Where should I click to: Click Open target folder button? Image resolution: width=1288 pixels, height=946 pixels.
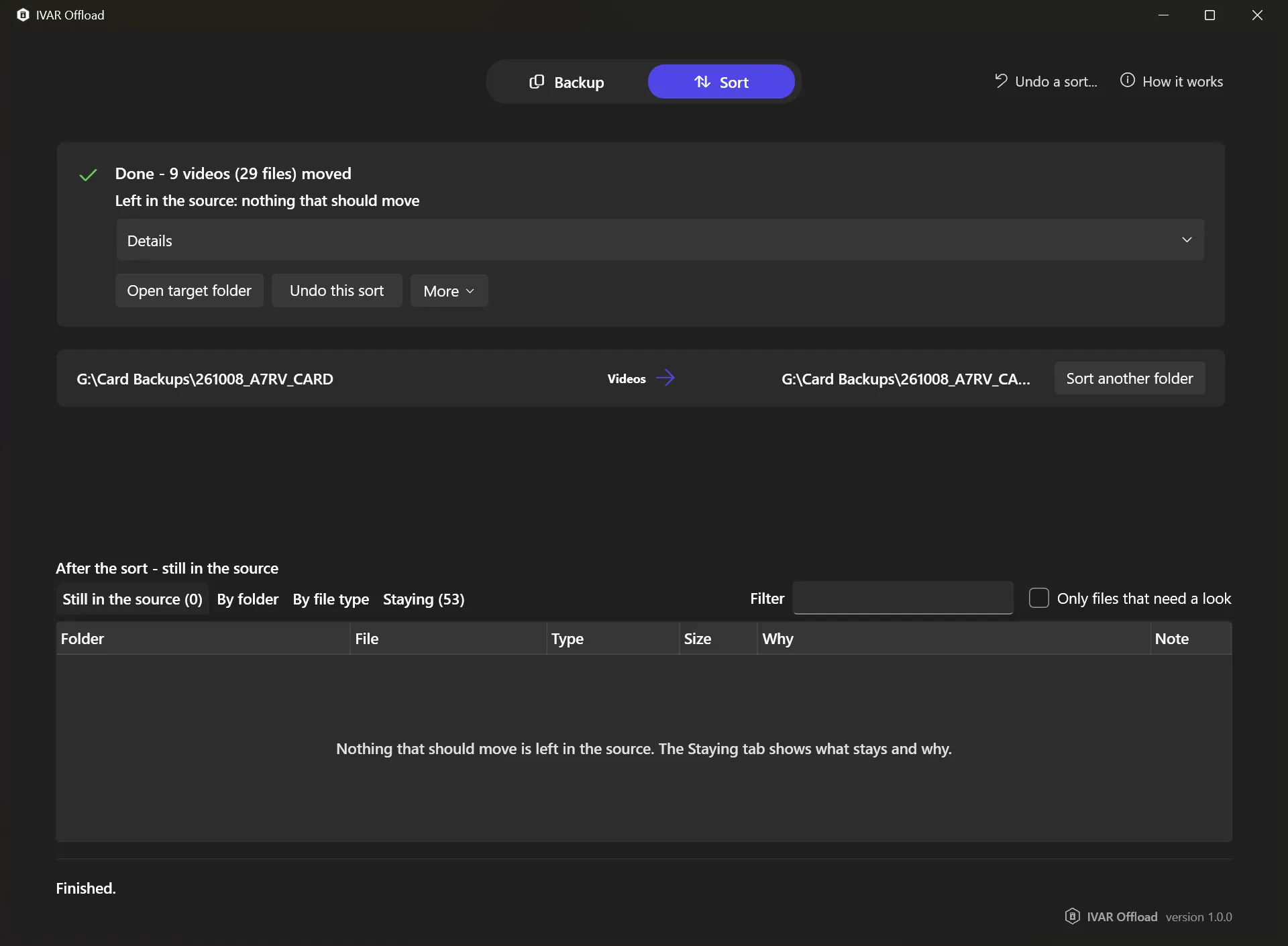point(189,291)
